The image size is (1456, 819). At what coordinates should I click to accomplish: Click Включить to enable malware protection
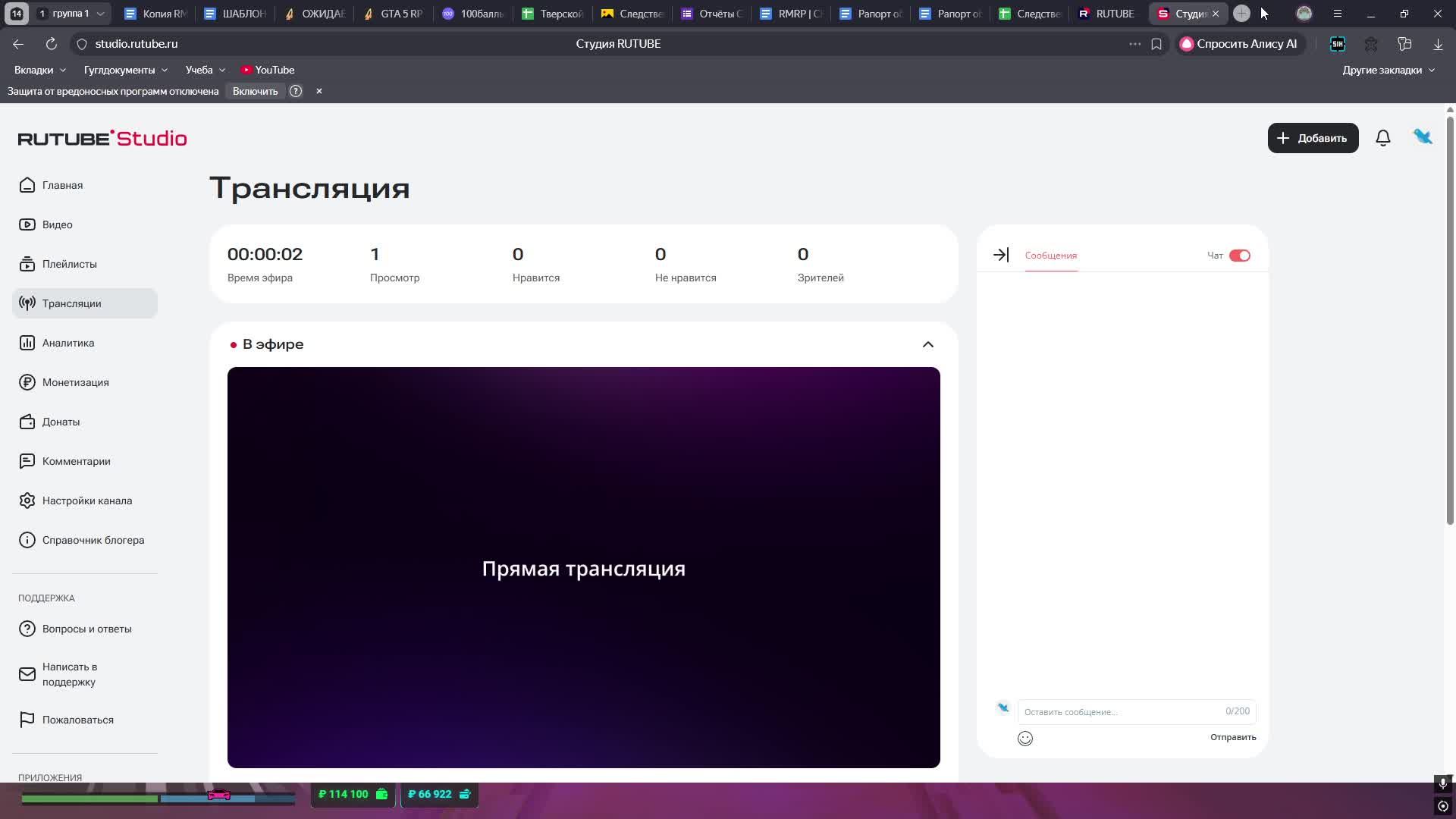point(255,90)
